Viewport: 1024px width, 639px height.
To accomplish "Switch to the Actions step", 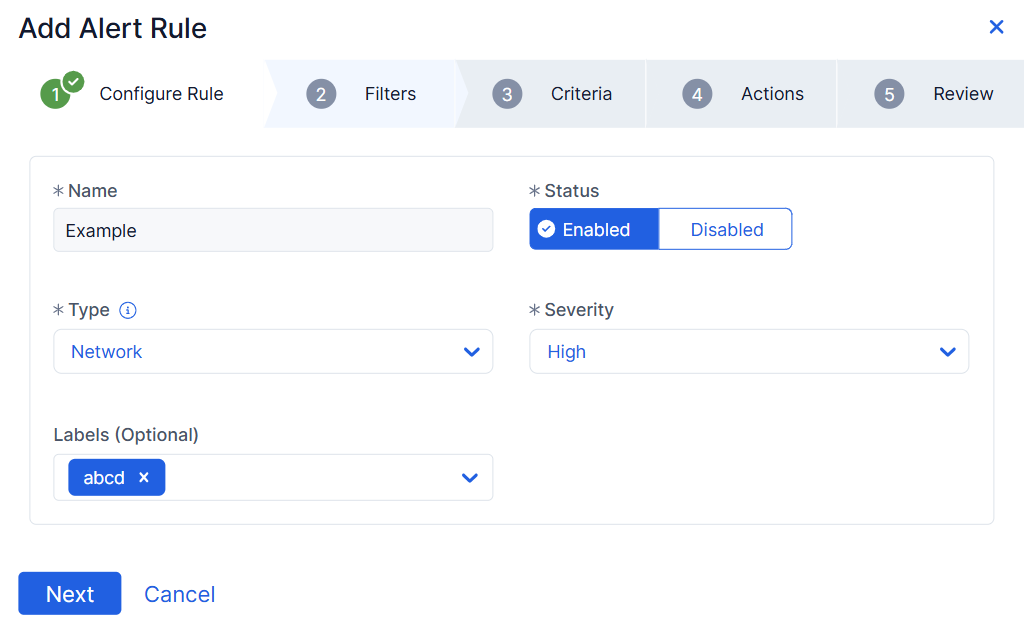I will click(772, 94).
